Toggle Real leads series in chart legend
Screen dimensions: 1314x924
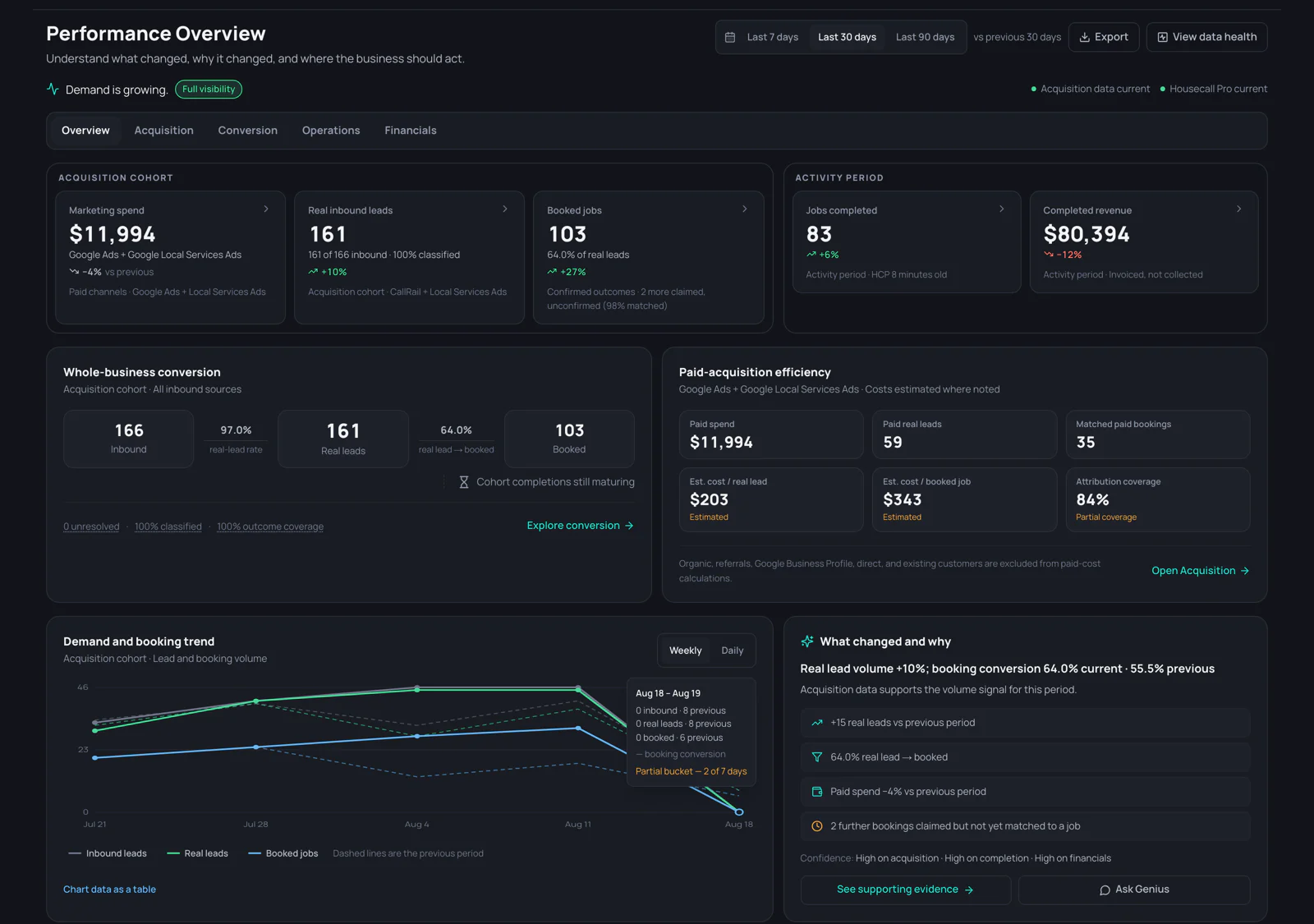click(x=197, y=853)
